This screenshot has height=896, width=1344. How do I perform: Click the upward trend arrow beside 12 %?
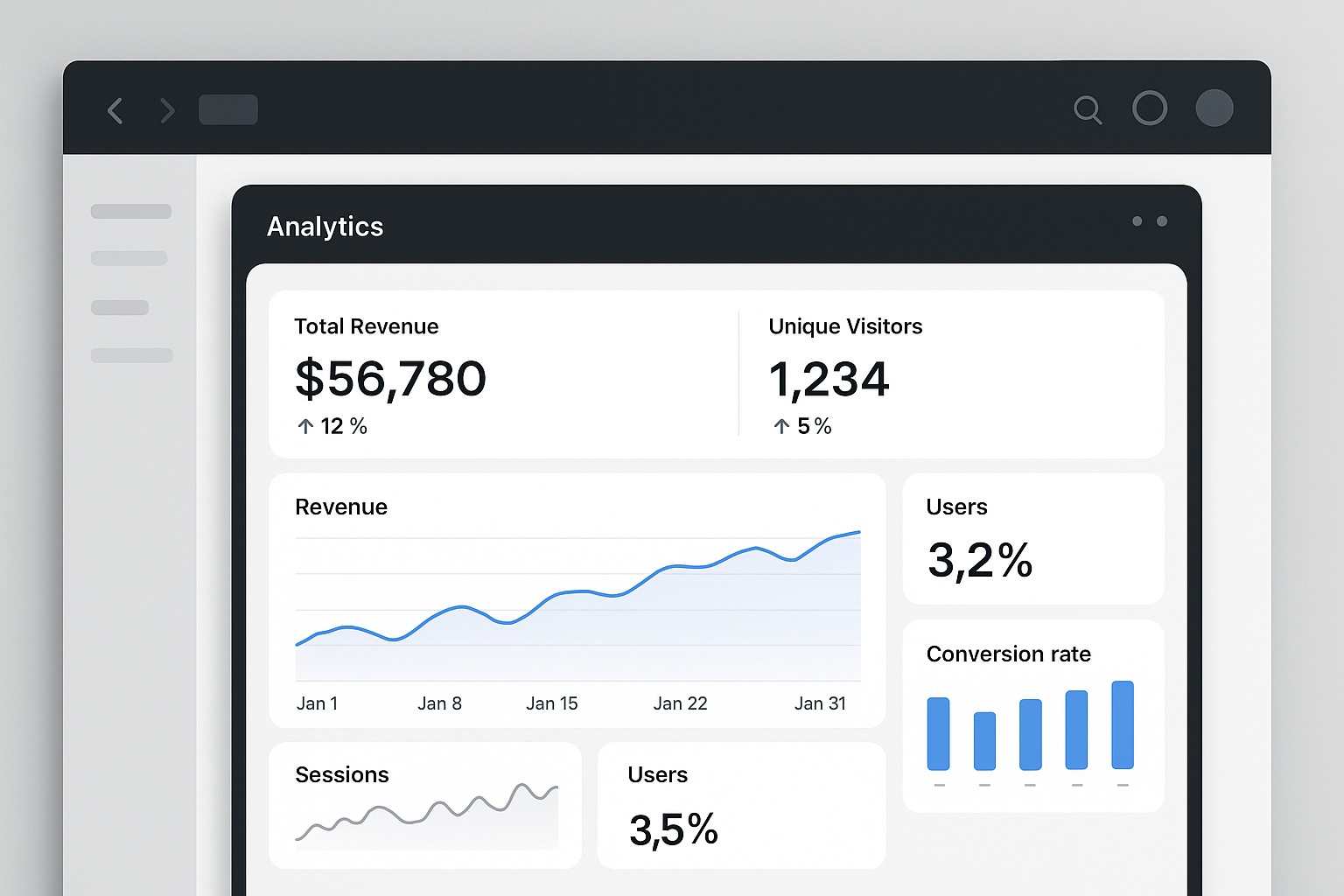coord(304,426)
